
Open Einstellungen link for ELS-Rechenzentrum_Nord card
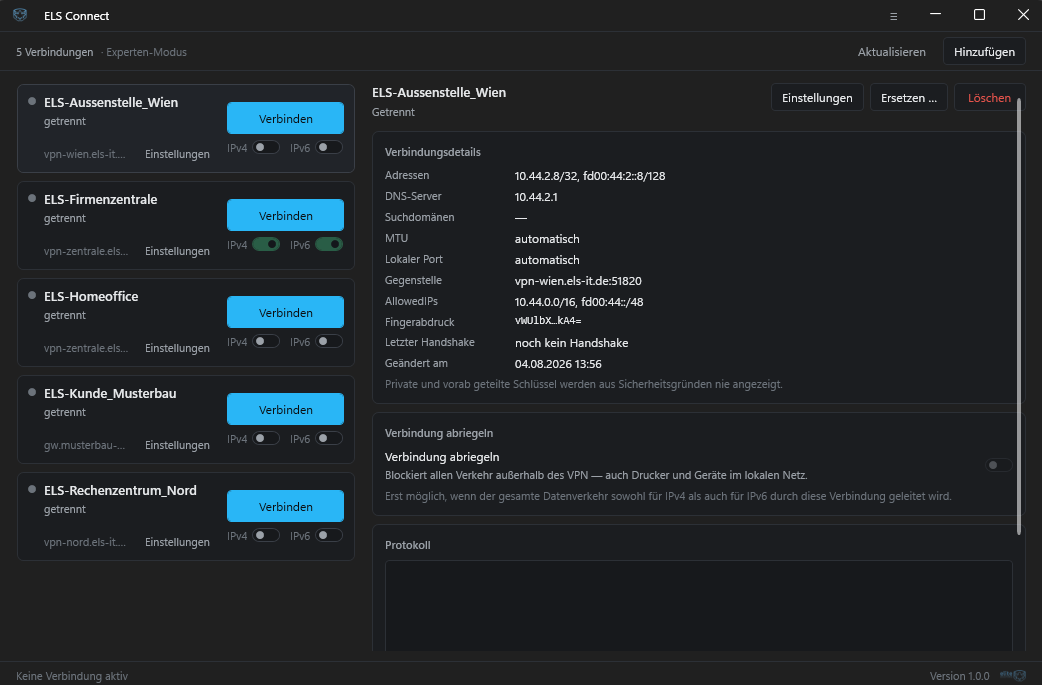(x=177, y=542)
